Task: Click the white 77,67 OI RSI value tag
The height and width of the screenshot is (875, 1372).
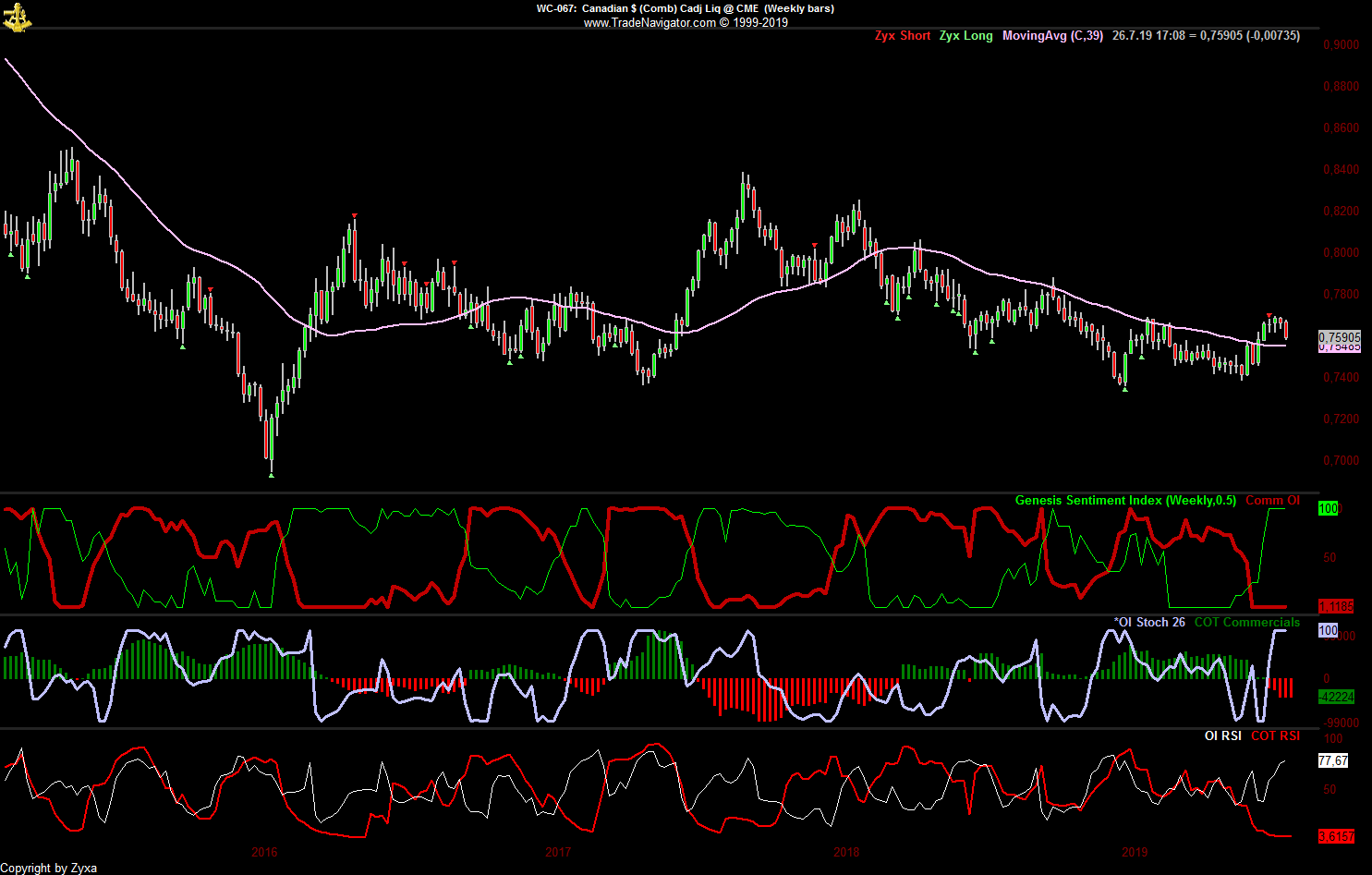Action: pyautogui.click(x=1332, y=760)
